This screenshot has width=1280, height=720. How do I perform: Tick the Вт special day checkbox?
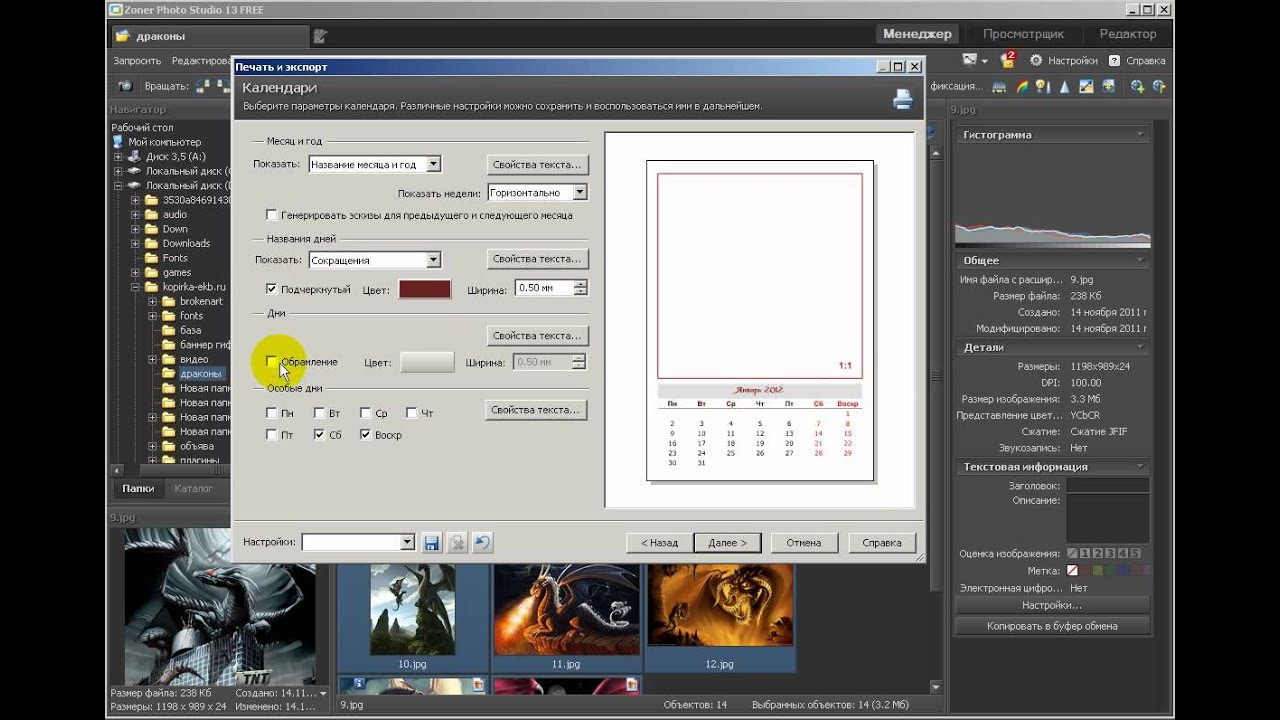click(x=319, y=413)
